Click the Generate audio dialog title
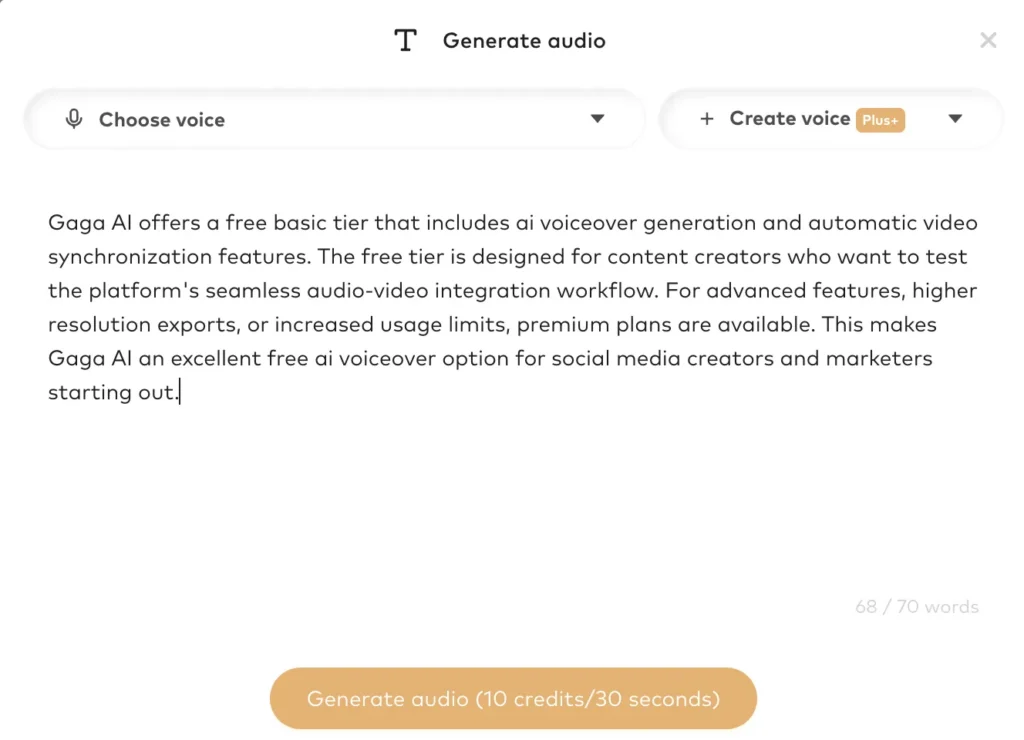Image resolution: width=1024 pixels, height=740 pixels. click(x=524, y=40)
